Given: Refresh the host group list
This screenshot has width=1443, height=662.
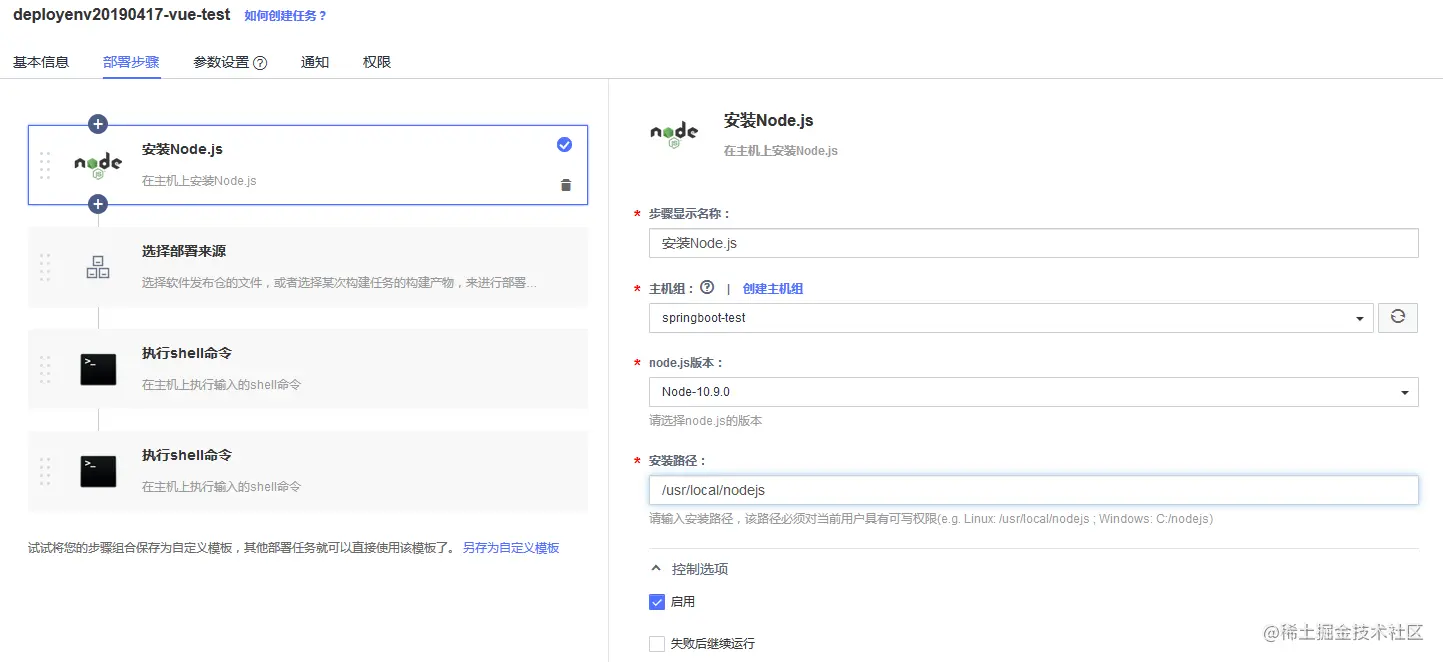Looking at the screenshot, I should pyautogui.click(x=1397, y=317).
